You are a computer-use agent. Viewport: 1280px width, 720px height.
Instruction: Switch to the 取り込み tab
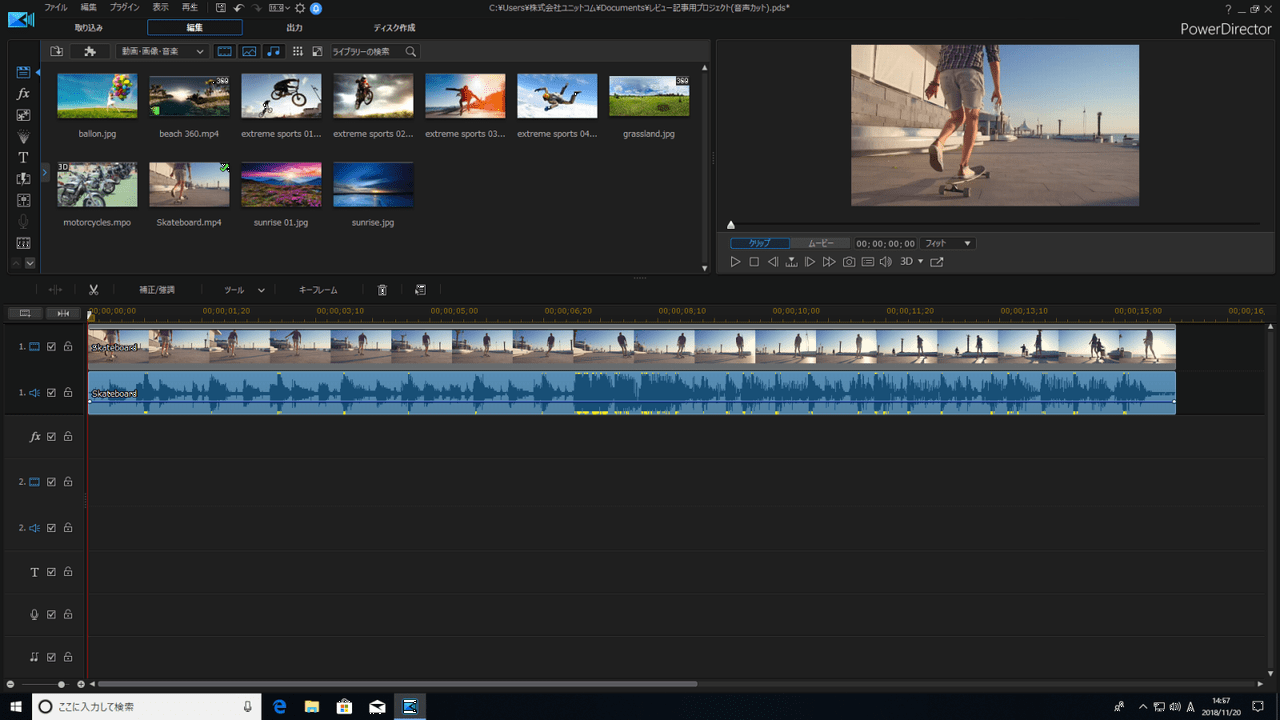coord(88,28)
